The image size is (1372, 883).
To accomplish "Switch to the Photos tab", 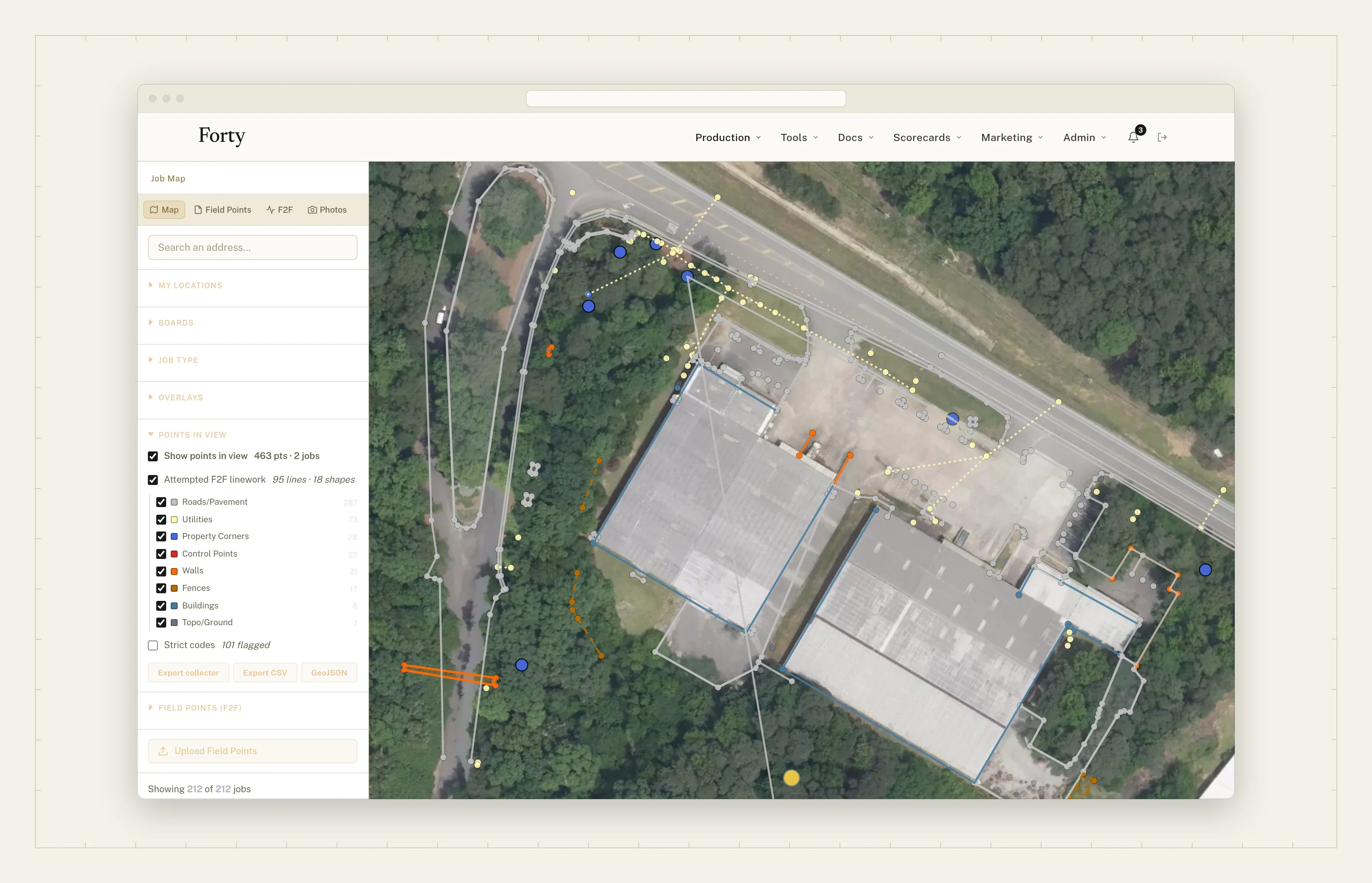I will coord(327,210).
